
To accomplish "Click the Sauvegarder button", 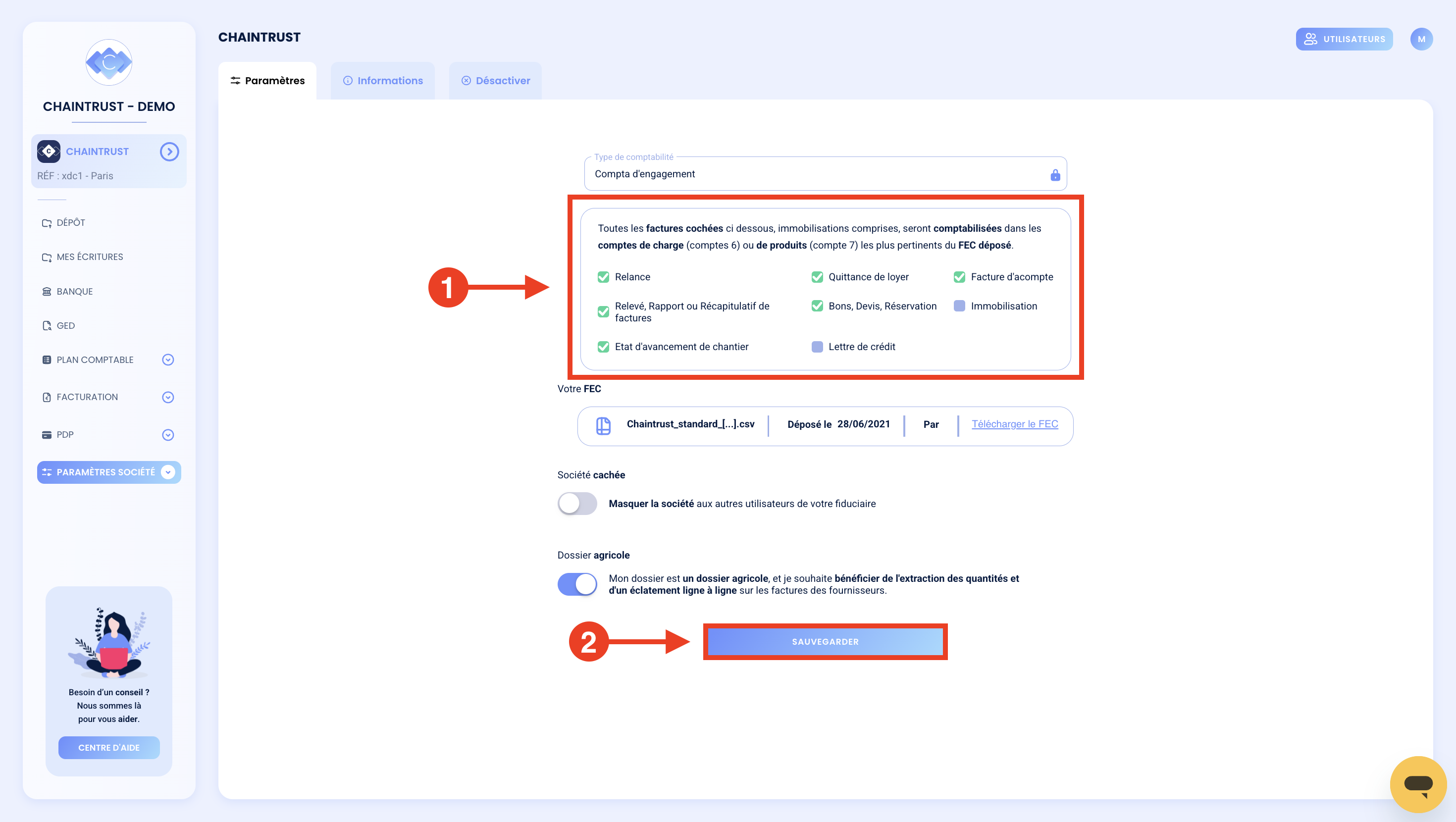I will (825, 642).
